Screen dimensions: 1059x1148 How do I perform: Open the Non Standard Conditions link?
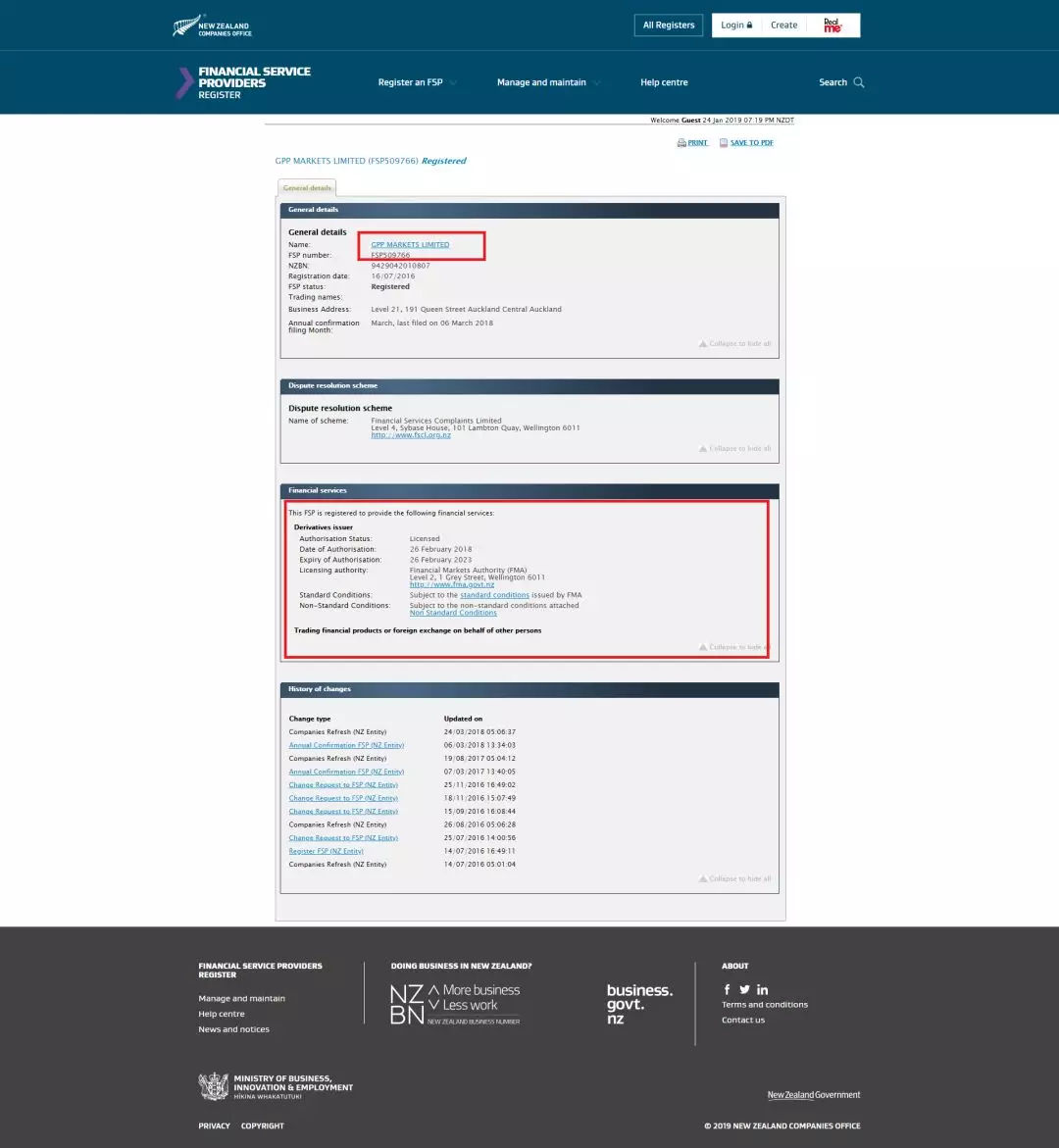click(453, 613)
